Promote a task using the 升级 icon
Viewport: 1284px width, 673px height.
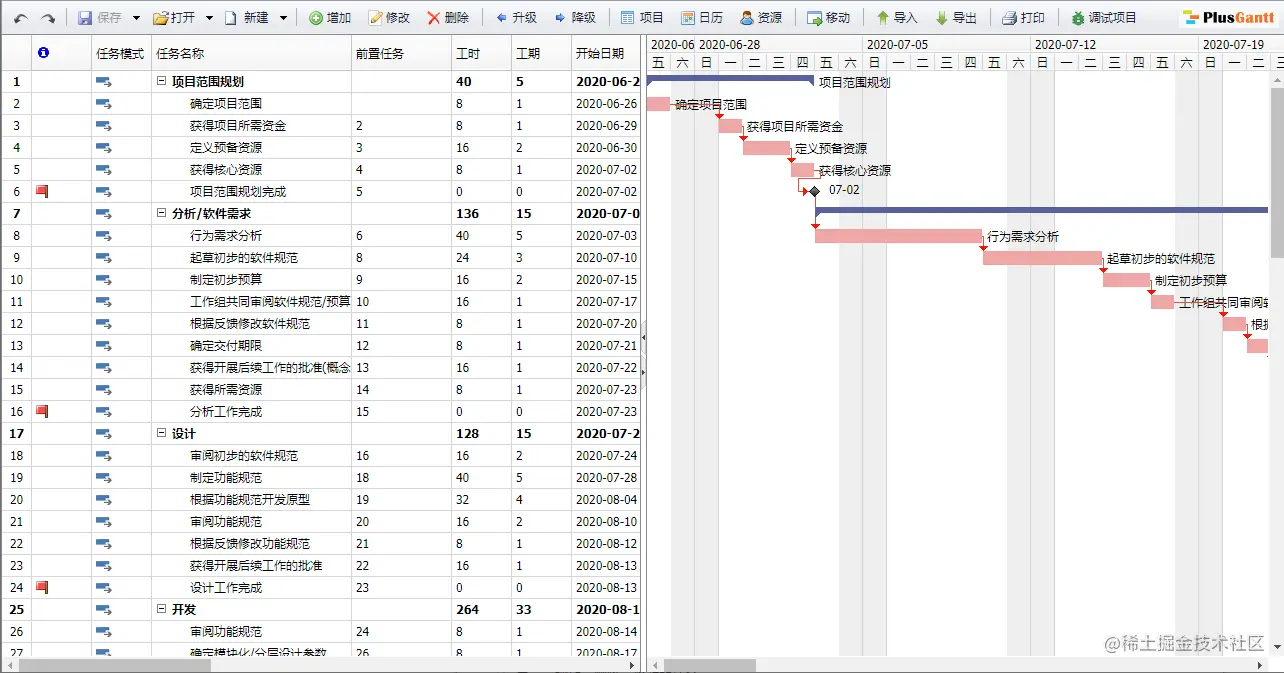(514, 16)
